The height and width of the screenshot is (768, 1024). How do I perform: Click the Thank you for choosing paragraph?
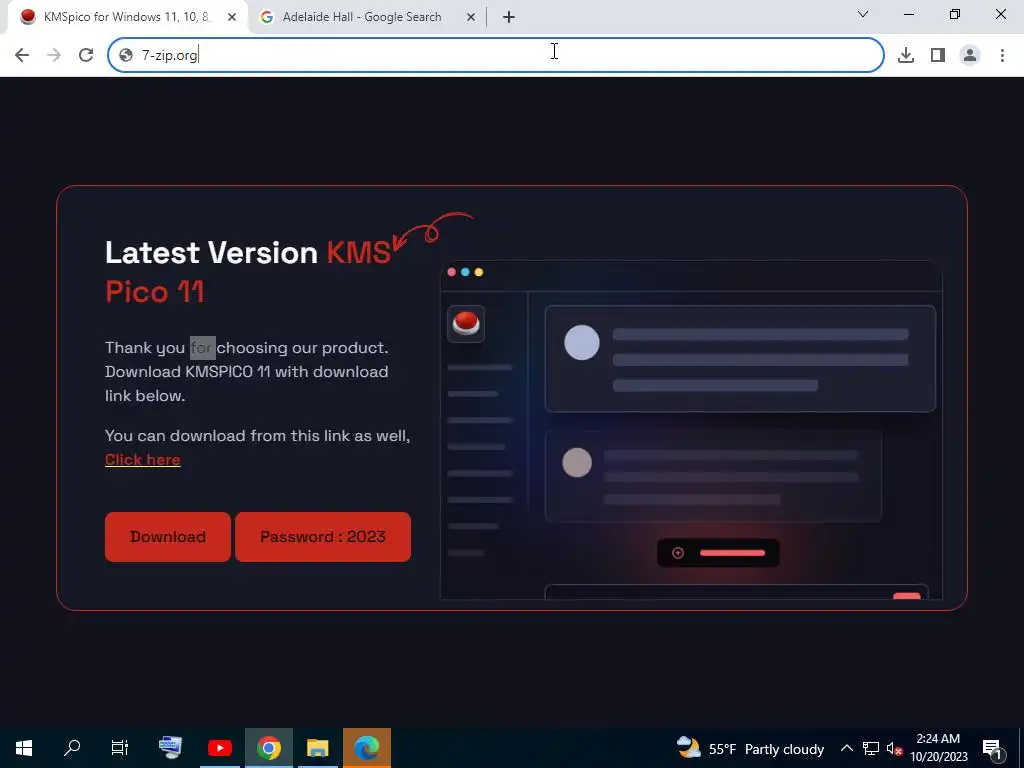[247, 371]
